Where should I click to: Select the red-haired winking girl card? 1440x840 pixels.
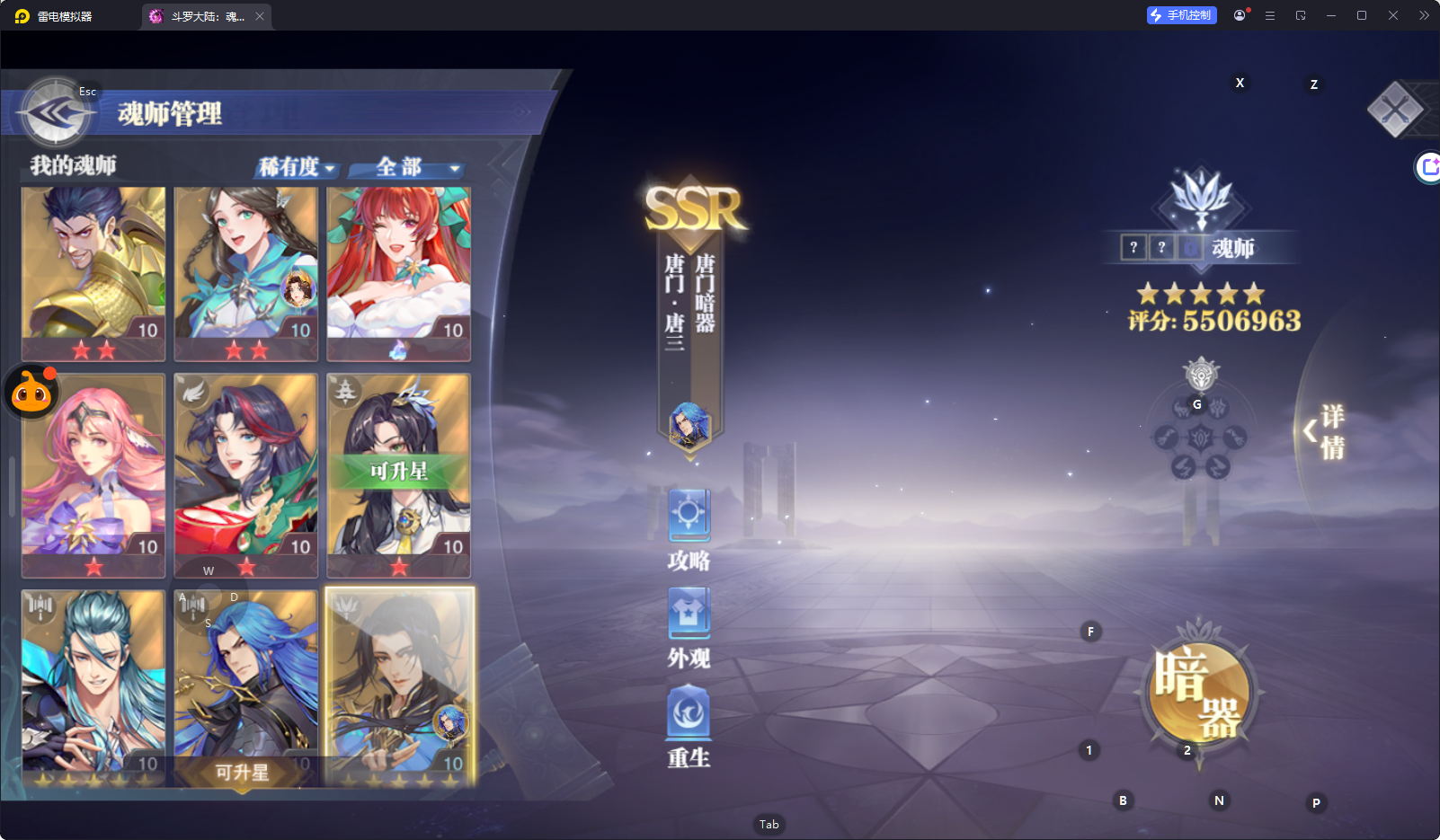pos(398,273)
